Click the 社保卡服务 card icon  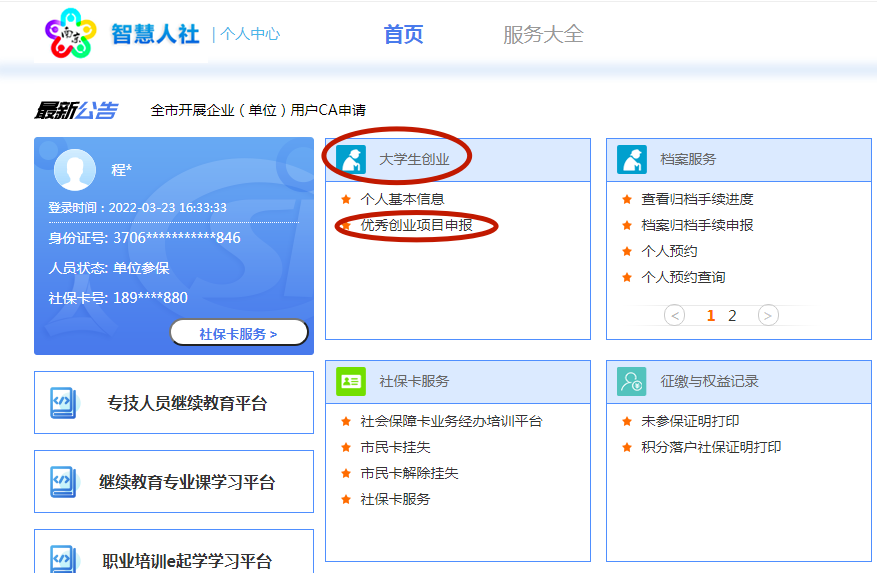(351, 381)
